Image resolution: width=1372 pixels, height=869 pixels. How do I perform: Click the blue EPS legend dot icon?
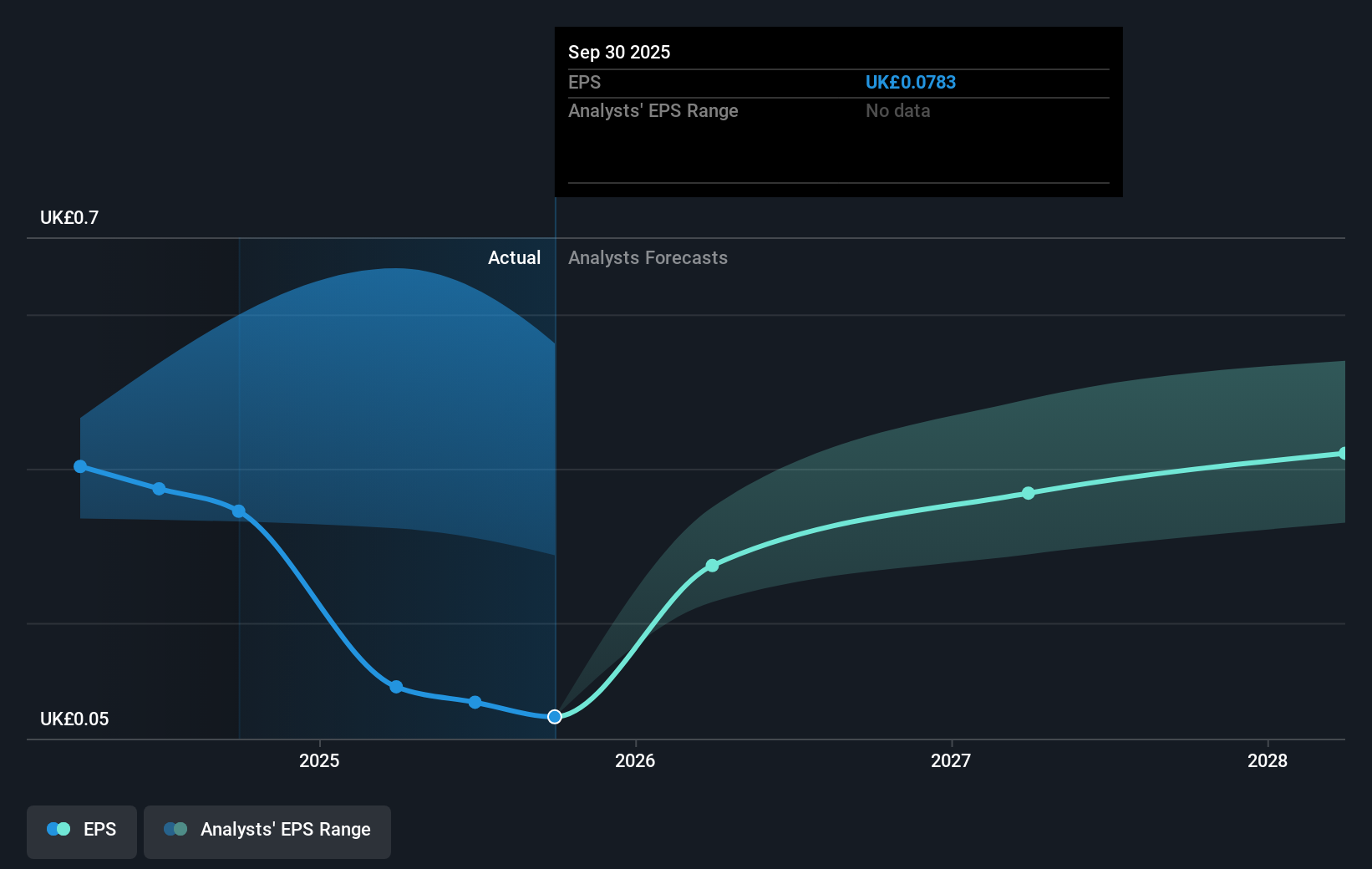pos(57,828)
